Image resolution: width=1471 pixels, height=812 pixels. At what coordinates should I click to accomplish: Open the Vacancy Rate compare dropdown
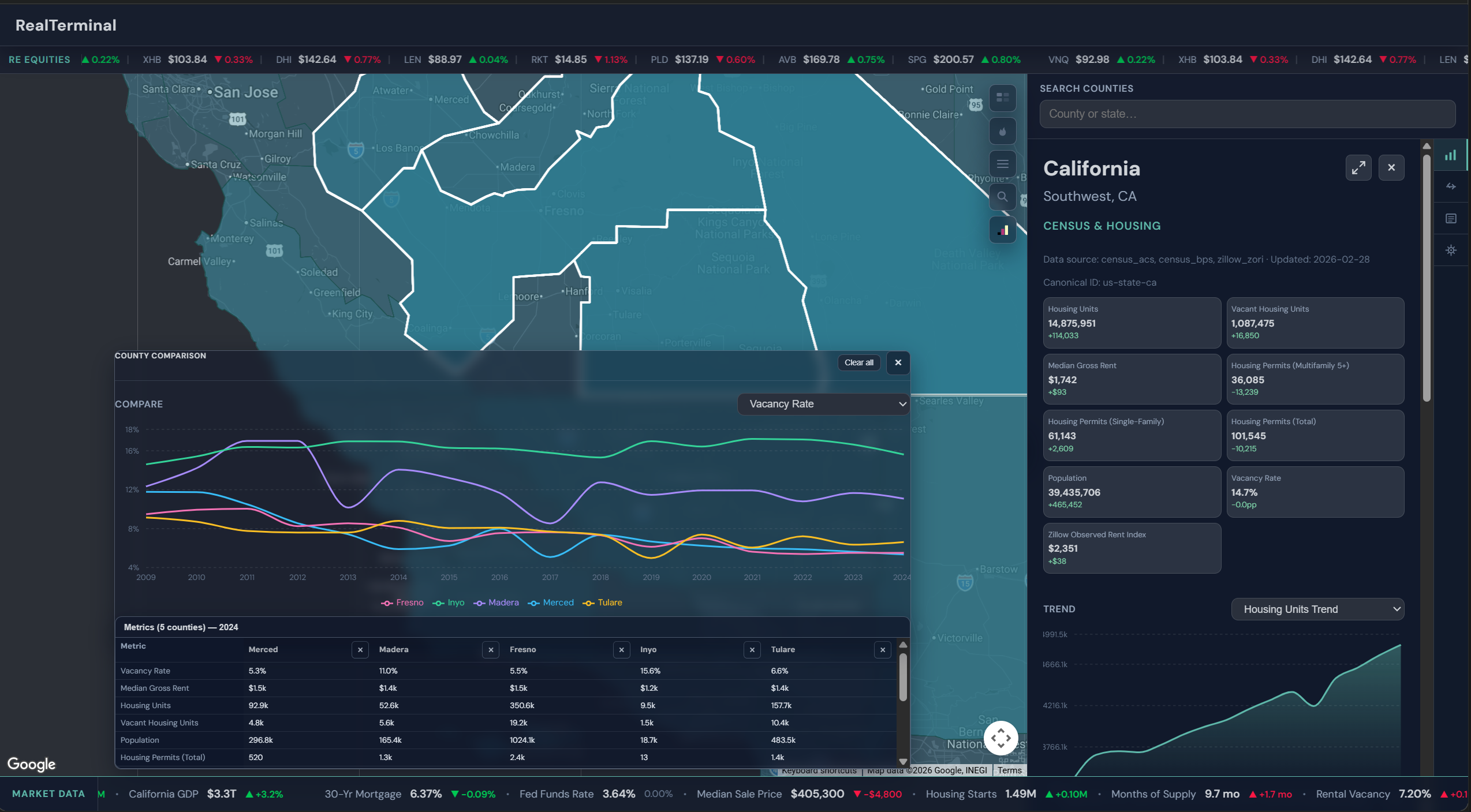(x=823, y=404)
